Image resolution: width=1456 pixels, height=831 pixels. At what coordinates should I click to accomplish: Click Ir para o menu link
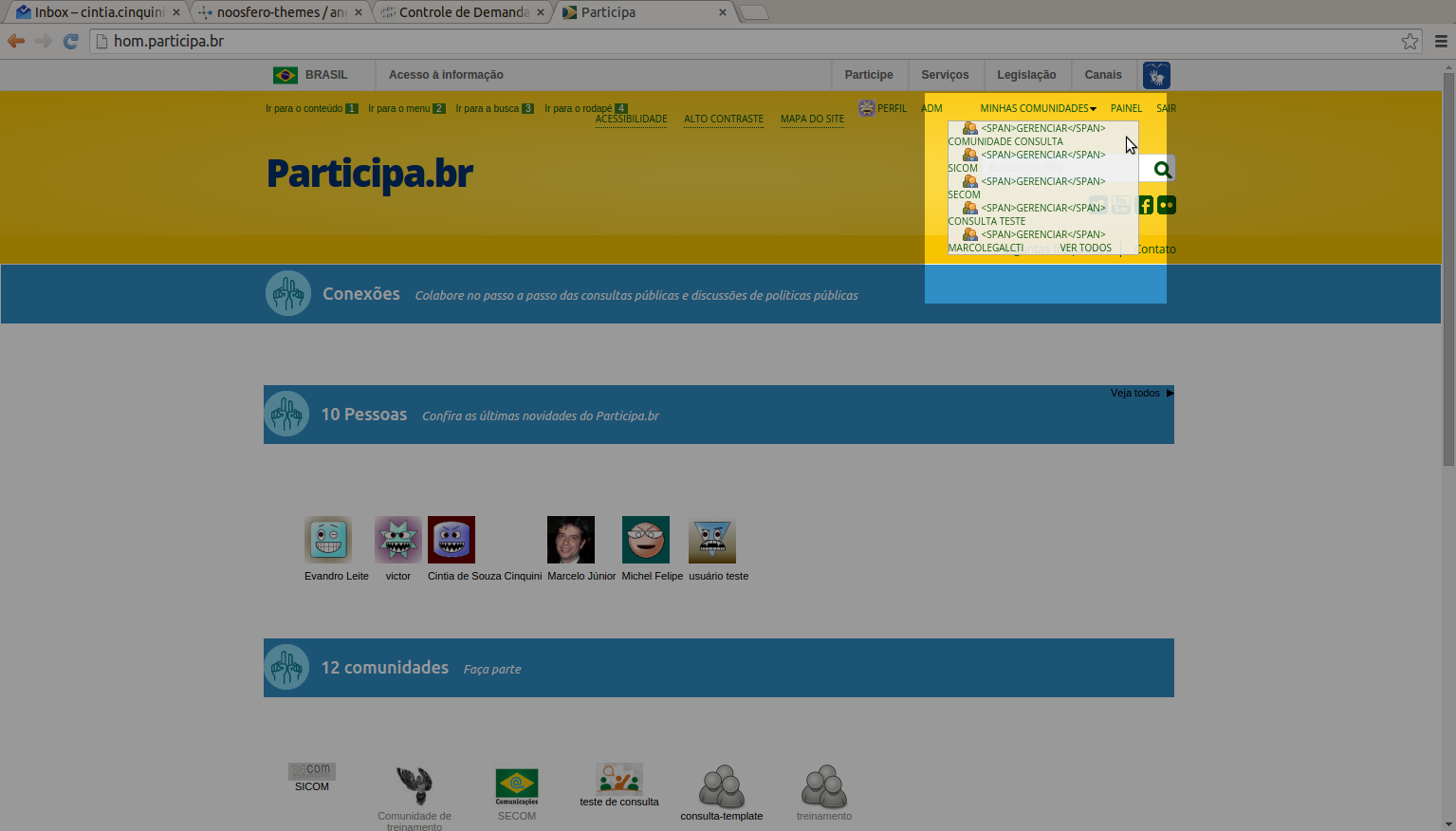pyautogui.click(x=406, y=108)
